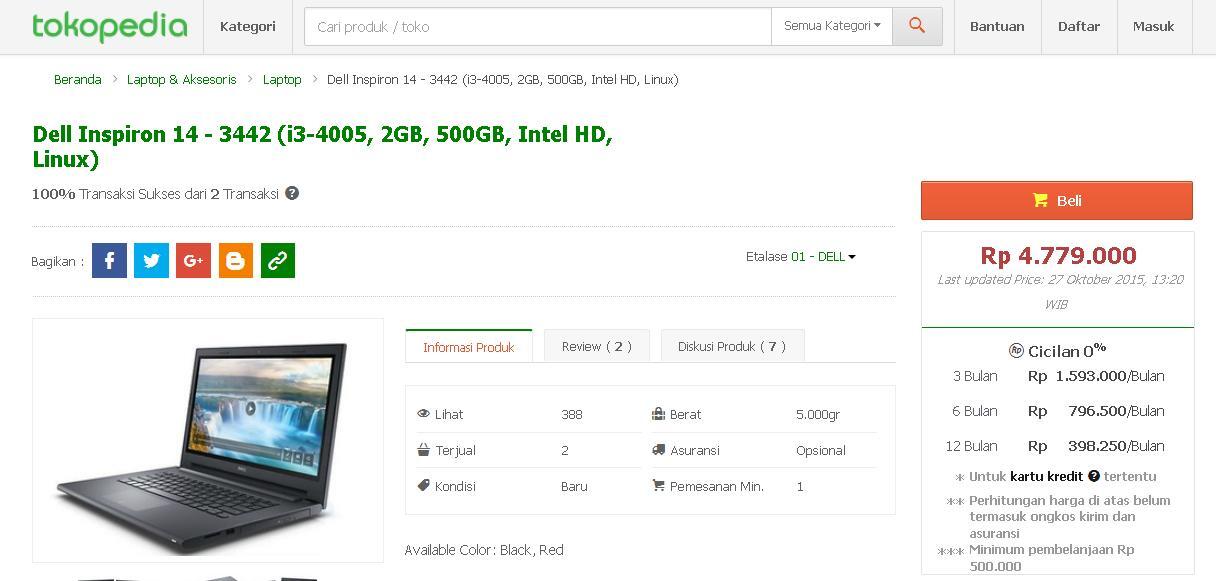Open the Laptop breadcrumb link
The width and height of the screenshot is (1216, 581).
282,80
